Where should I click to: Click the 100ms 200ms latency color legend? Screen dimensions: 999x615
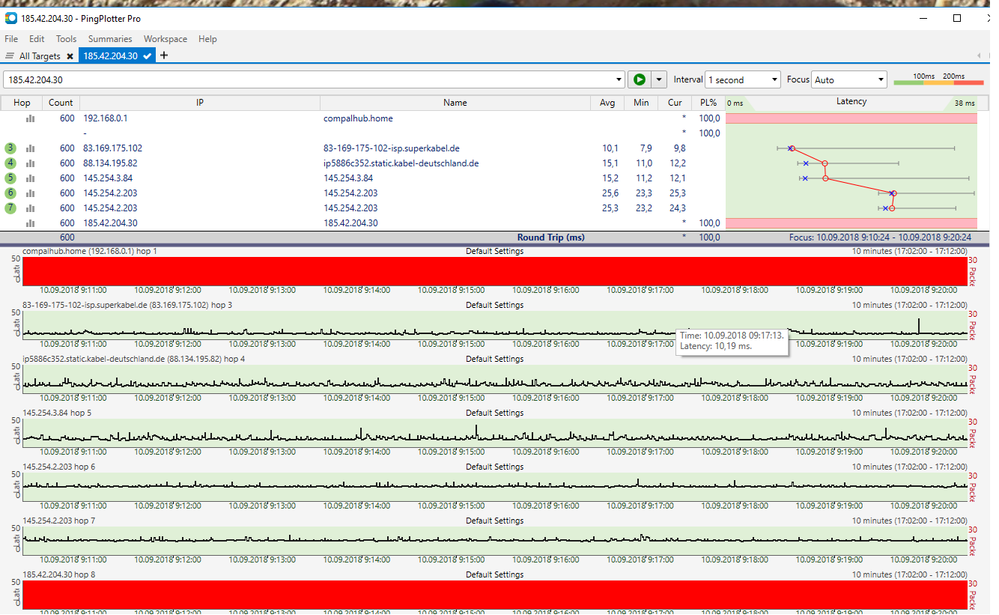point(939,80)
